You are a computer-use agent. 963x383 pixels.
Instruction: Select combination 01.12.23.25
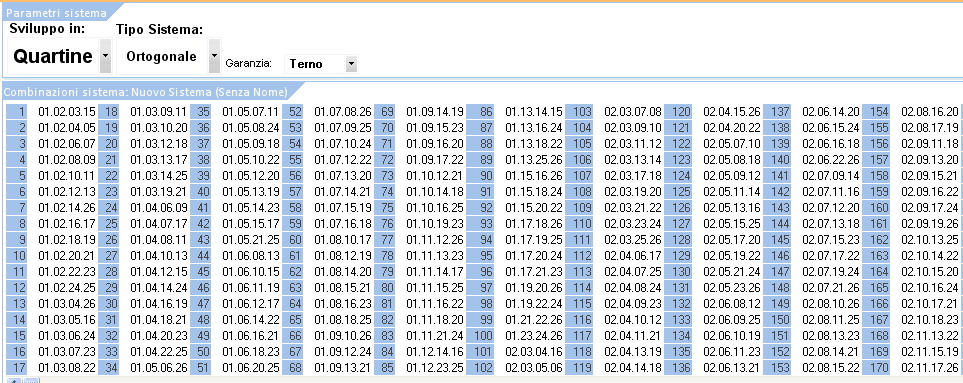coord(435,367)
